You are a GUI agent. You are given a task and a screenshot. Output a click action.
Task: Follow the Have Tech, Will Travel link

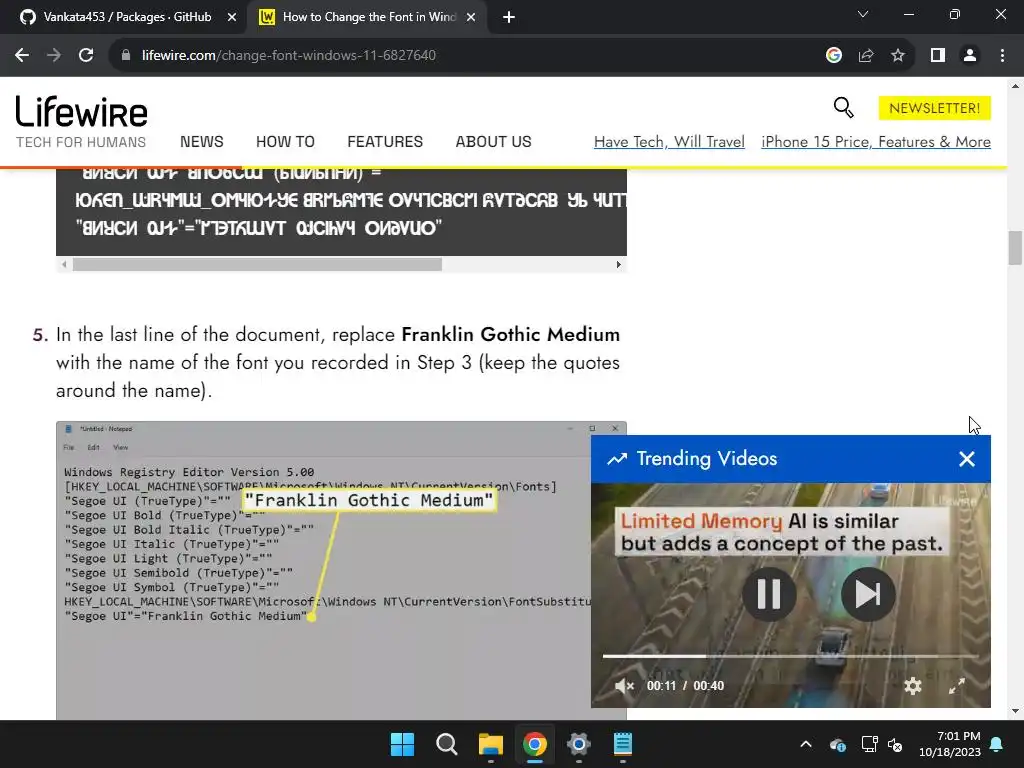click(x=669, y=142)
